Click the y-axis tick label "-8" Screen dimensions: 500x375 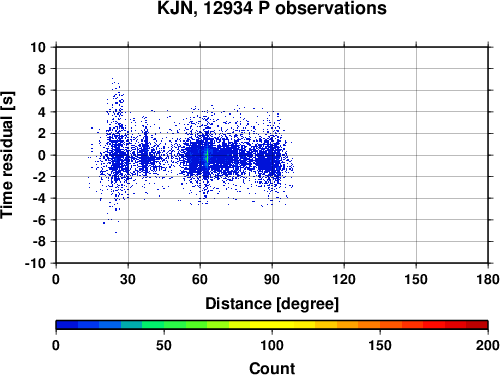click(39, 242)
